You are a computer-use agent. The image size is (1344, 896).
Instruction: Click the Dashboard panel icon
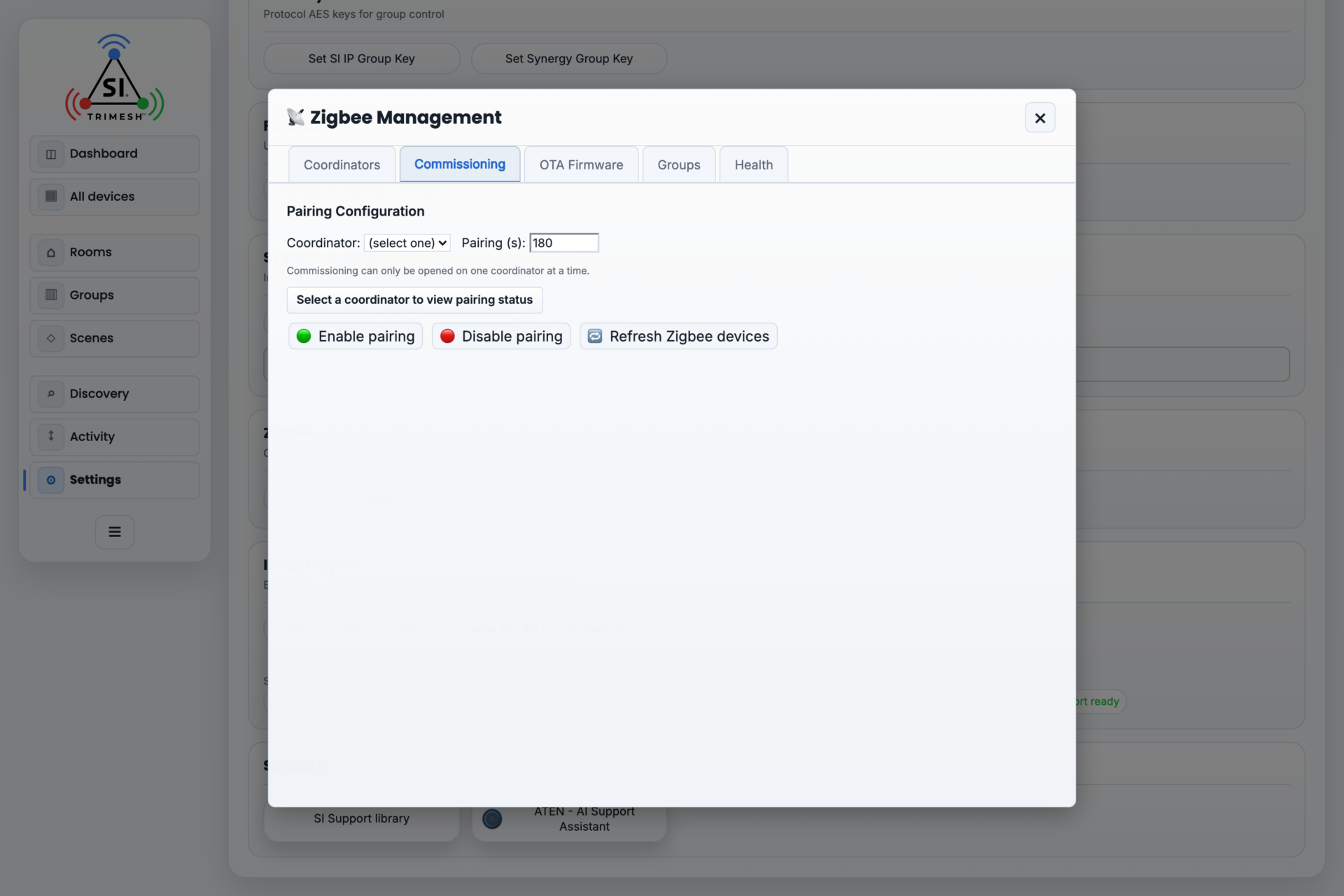pyautogui.click(x=51, y=154)
